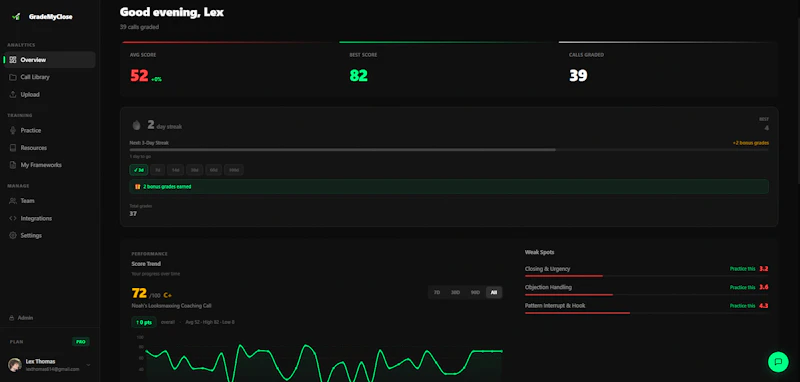Click Practice this for Pattern Interrupt & Hook

(x=742, y=305)
